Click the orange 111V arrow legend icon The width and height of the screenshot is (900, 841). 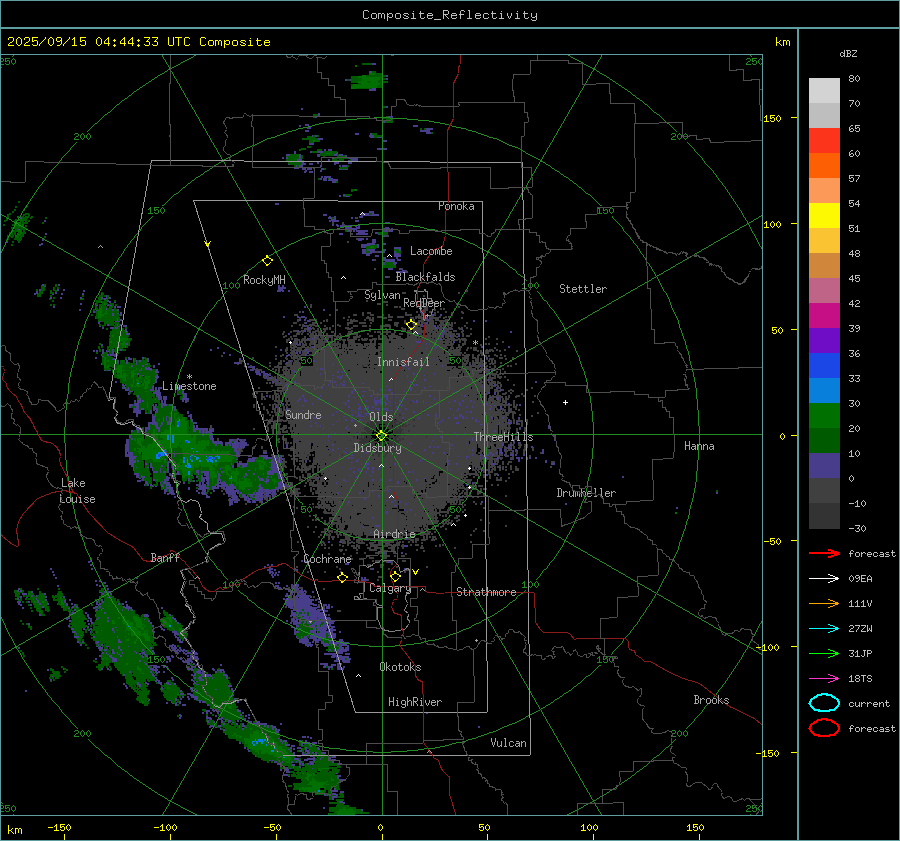(824, 603)
